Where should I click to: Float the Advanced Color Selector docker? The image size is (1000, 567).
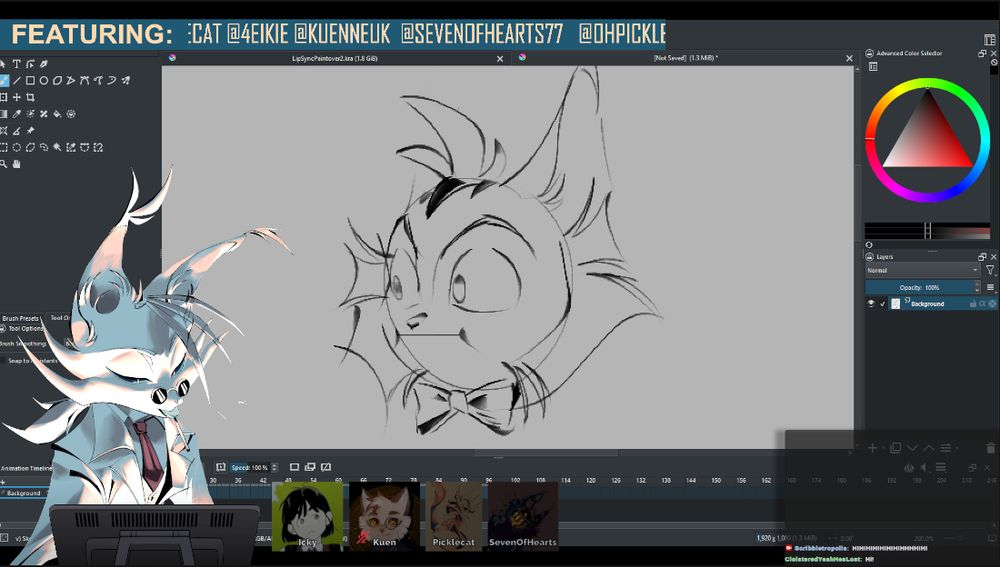(x=982, y=54)
